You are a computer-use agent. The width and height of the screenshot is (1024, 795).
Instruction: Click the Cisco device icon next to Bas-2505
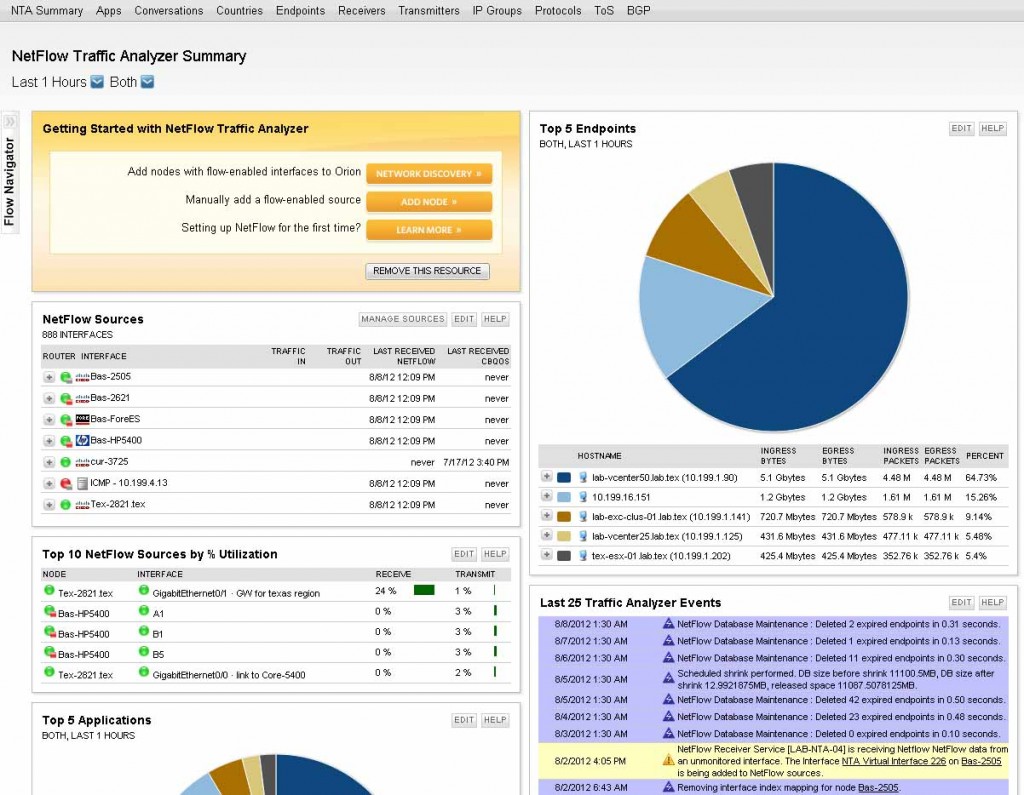point(82,377)
